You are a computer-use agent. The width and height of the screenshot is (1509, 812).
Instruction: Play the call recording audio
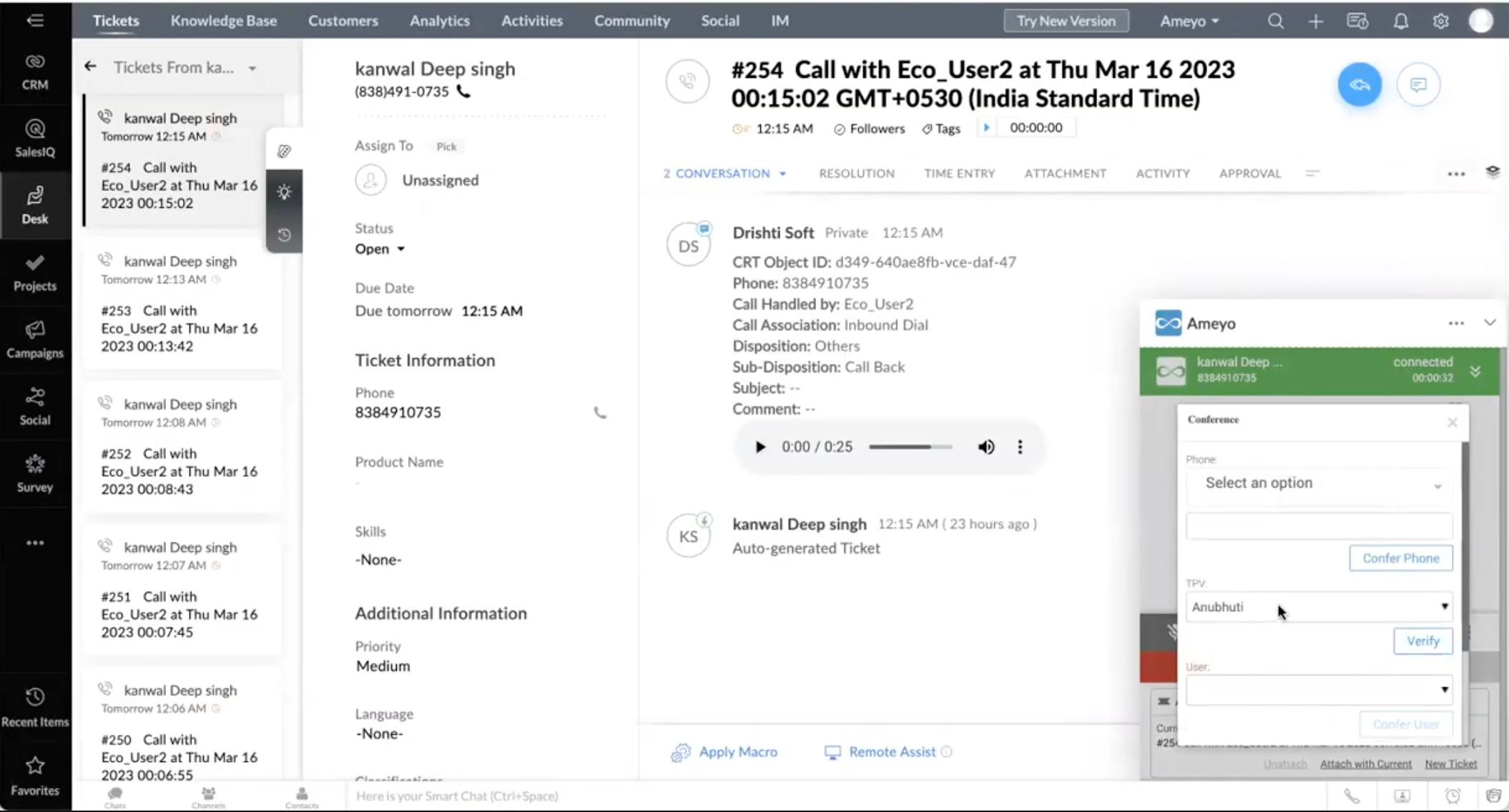pyautogui.click(x=760, y=447)
